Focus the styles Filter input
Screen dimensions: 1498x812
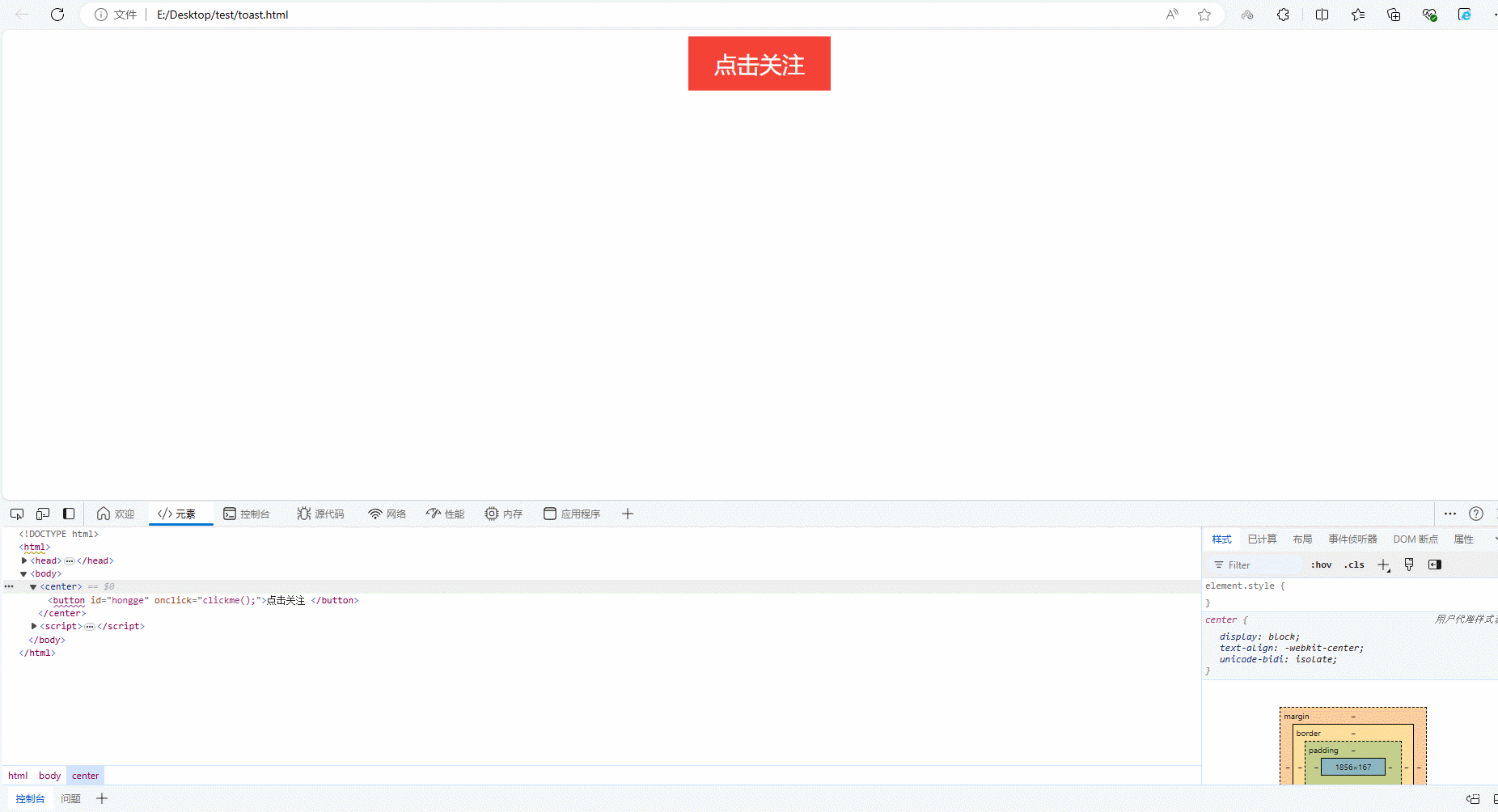click(1258, 565)
